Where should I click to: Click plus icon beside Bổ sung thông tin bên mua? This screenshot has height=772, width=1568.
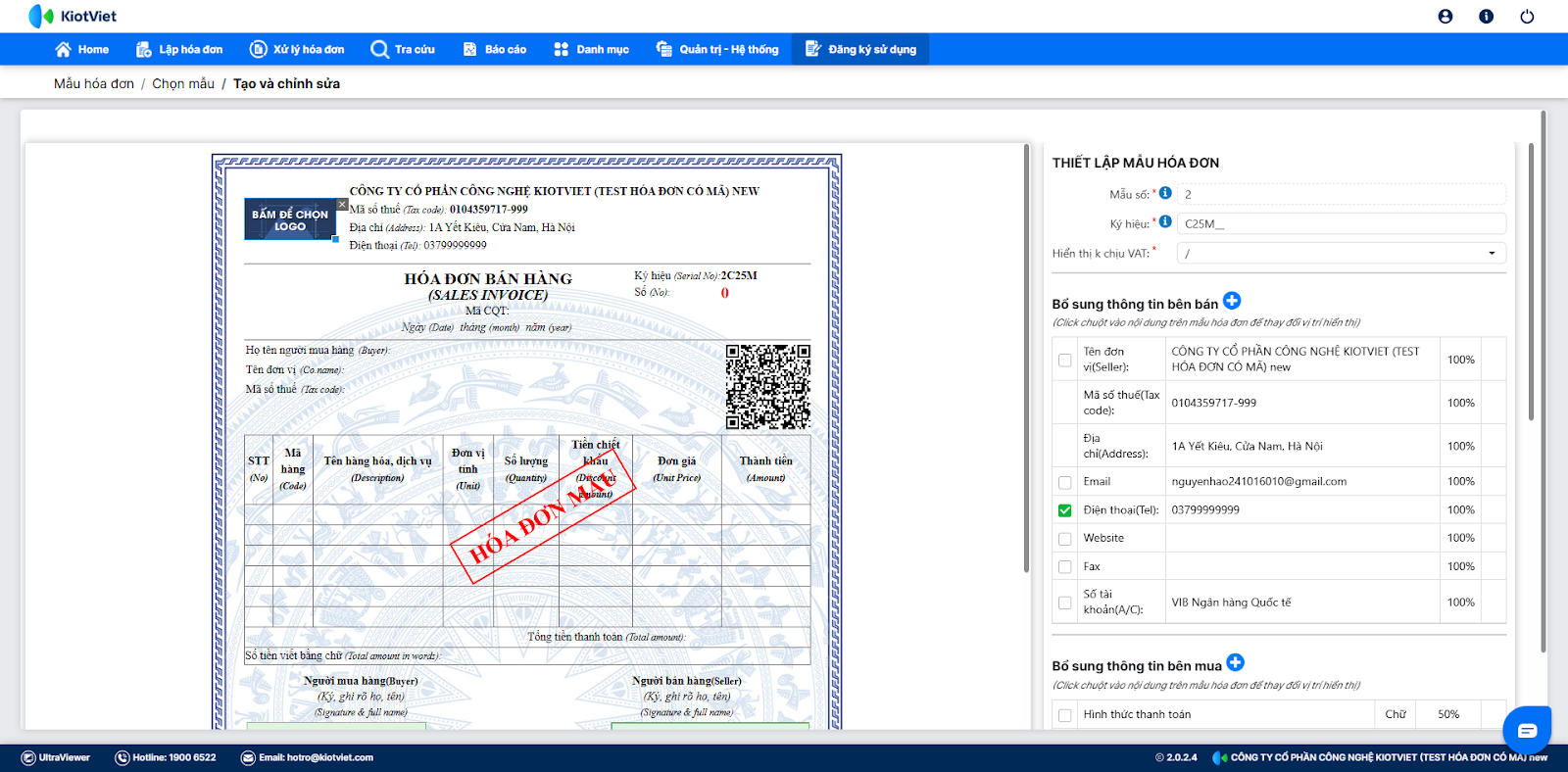[x=1236, y=663]
